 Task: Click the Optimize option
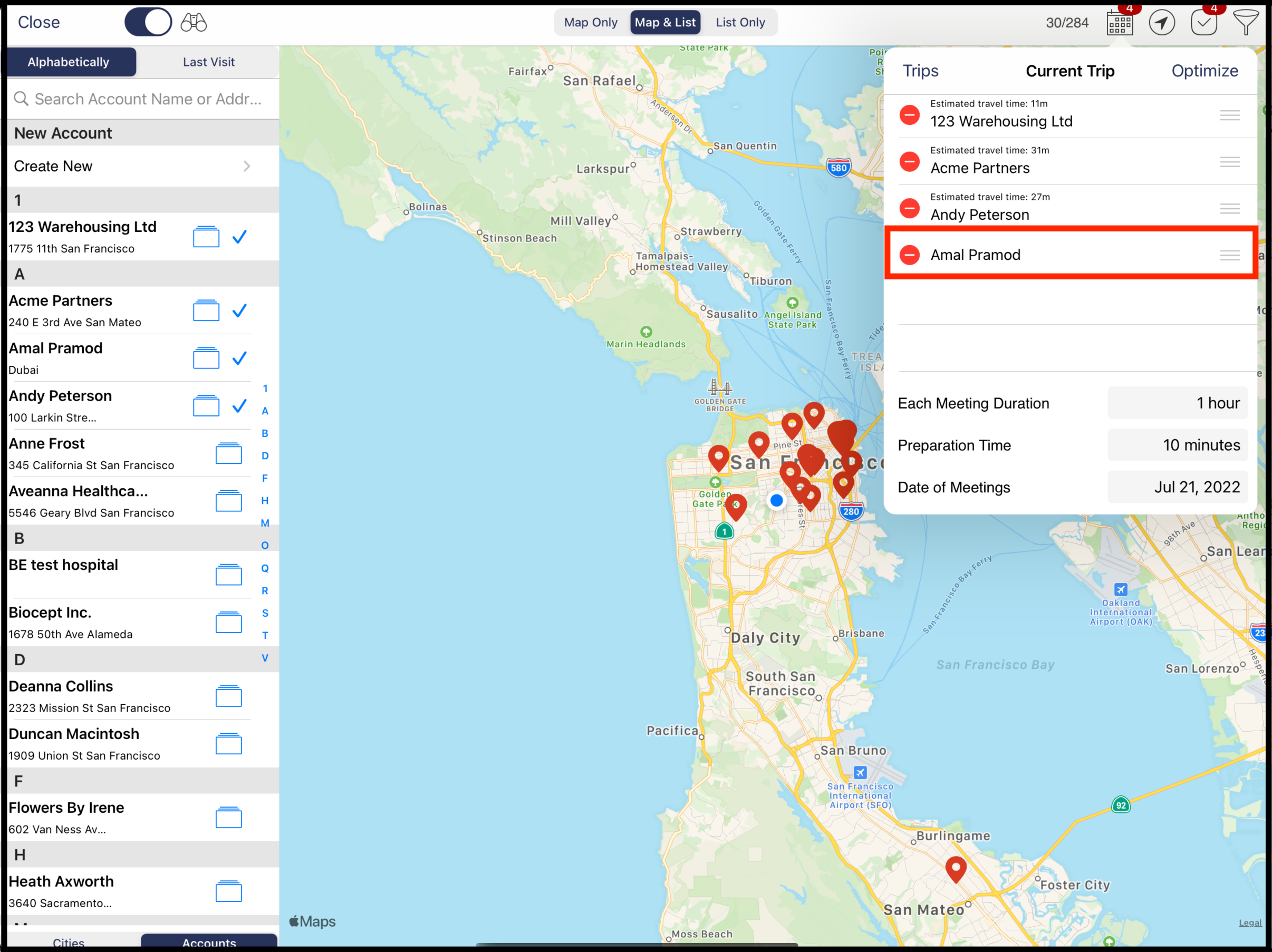click(x=1206, y=71)
